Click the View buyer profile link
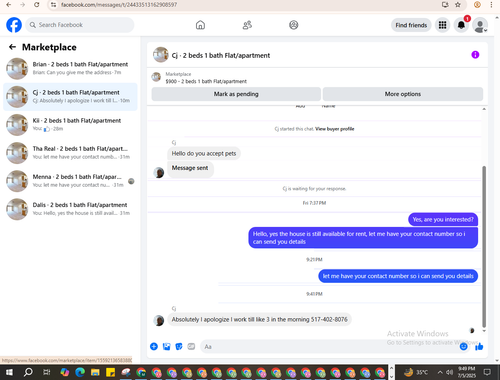 335,129
